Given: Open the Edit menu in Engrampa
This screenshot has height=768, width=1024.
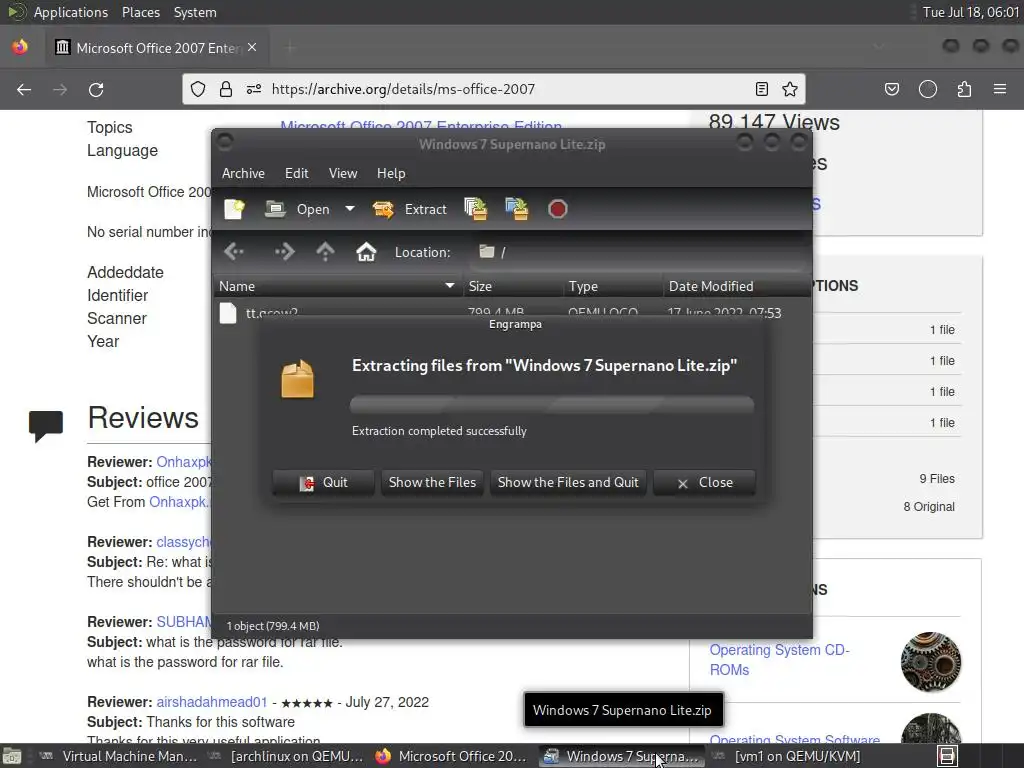Looking at the screenshot, I should [x=296, y=173].
